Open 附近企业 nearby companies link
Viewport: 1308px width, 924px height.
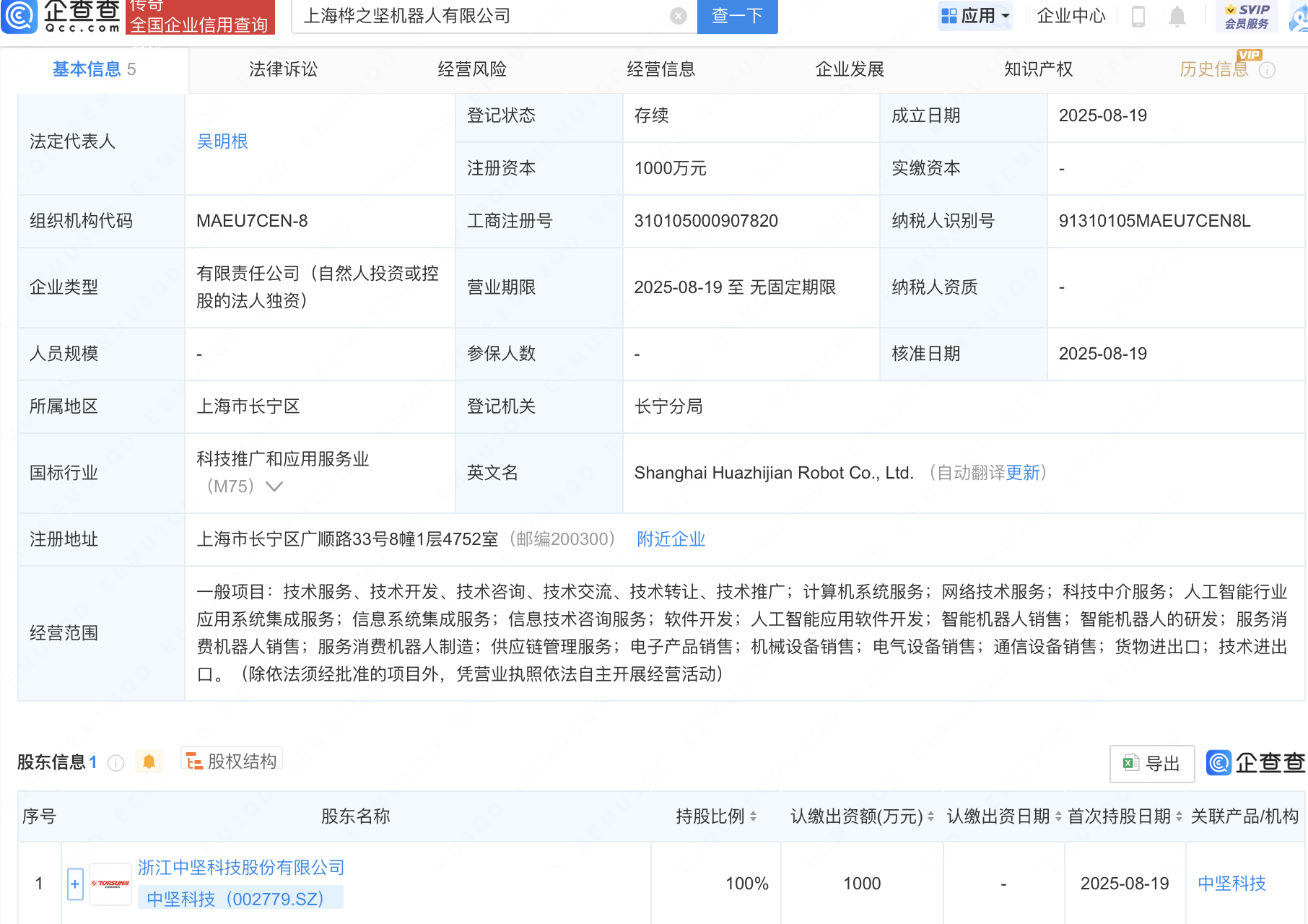pos(671,539)
